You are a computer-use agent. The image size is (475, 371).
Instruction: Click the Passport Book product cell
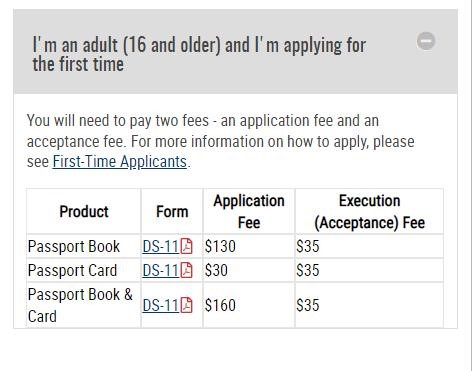84,247
